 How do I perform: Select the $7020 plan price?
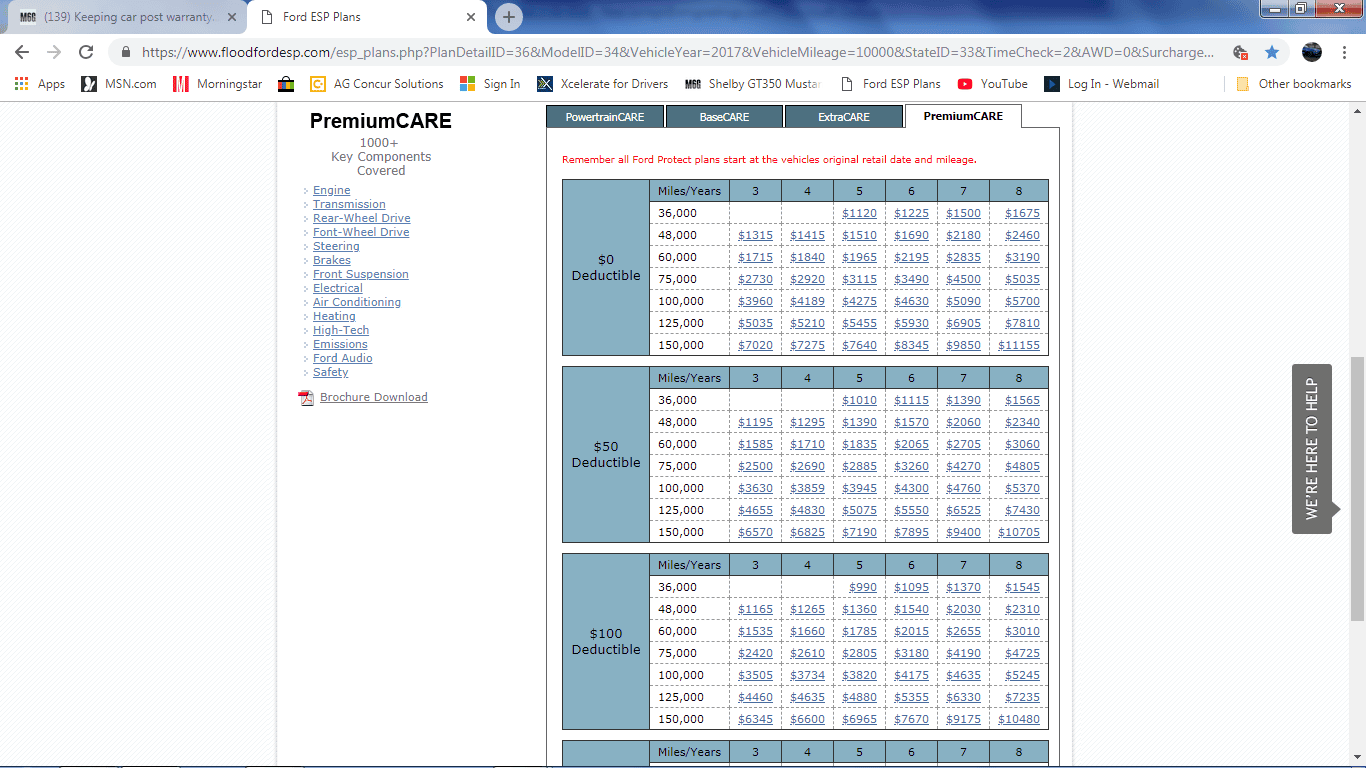(x=755, y=345)
